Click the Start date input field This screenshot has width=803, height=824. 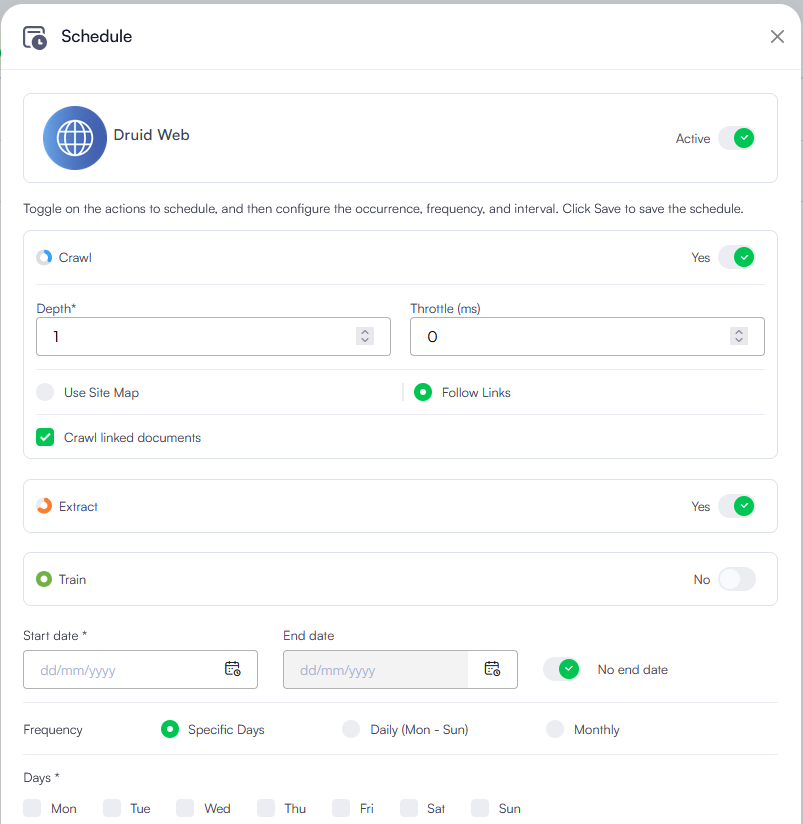click(140, 670)
